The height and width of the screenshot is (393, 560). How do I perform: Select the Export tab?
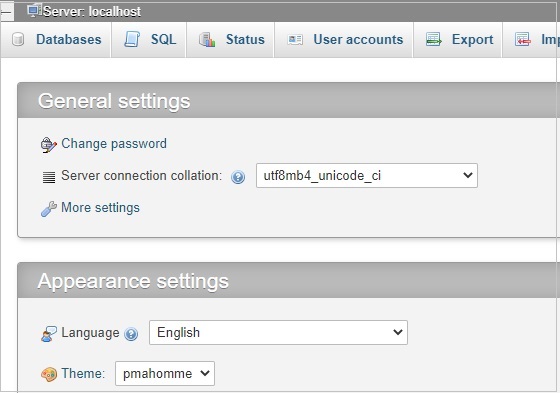tap(458, 39)
